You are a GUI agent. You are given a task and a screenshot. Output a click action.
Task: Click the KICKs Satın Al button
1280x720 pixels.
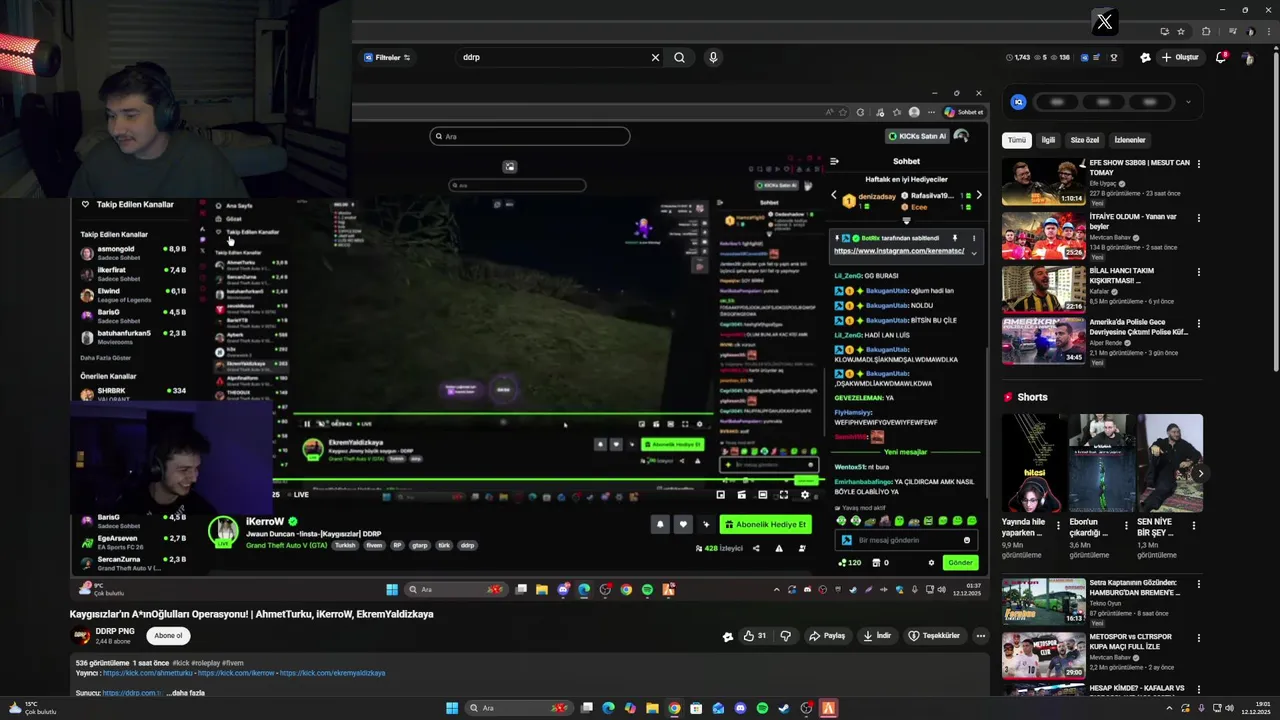pyautogui.click(x=917, y=136)
